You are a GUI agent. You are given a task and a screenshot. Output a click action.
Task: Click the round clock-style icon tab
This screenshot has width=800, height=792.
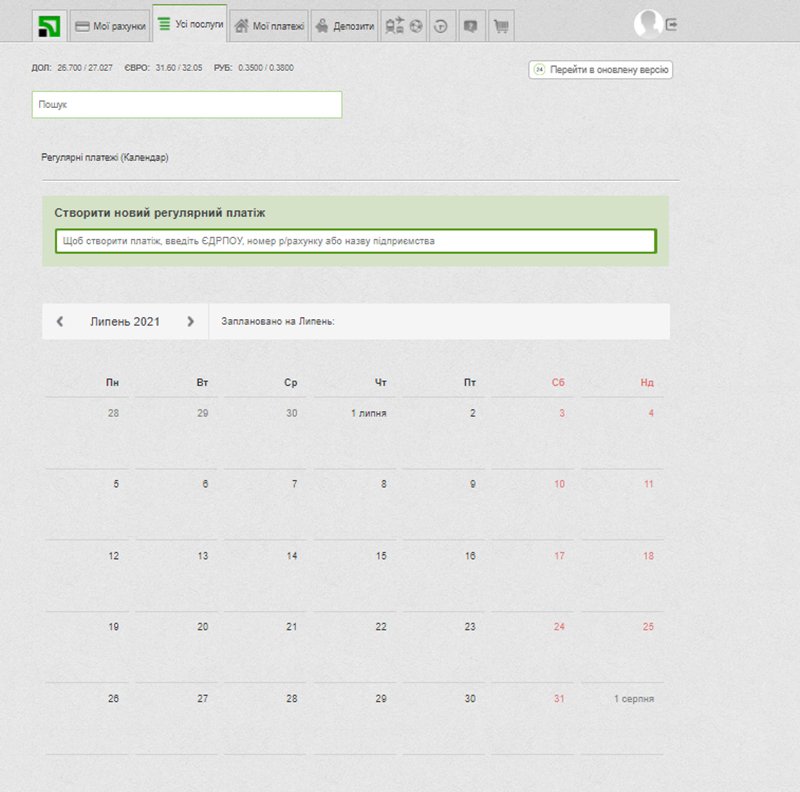(442, 26)
